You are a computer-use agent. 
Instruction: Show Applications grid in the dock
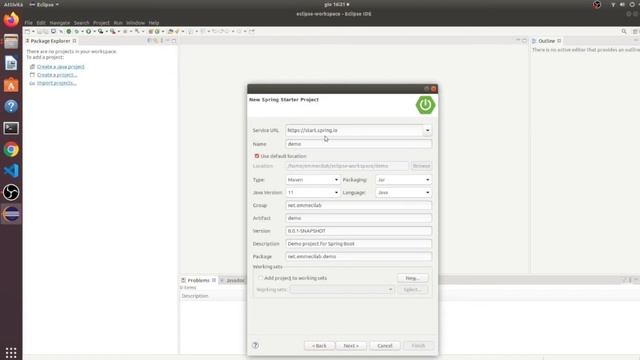point(11,352)
